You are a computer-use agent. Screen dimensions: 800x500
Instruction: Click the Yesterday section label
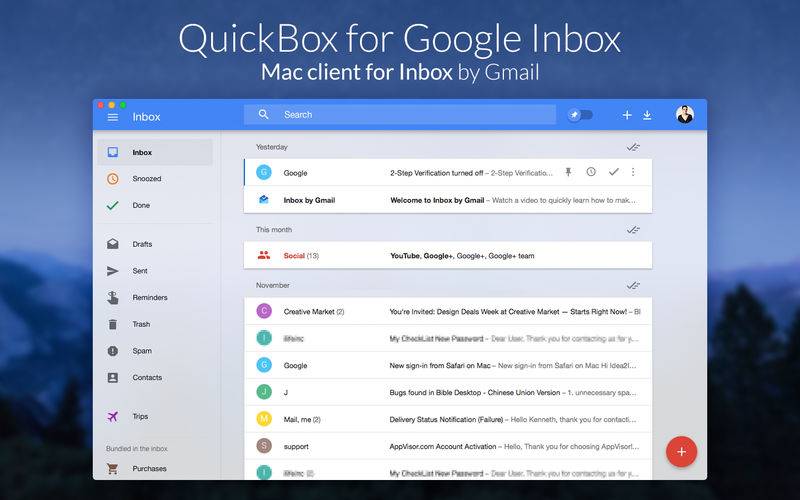(271, 147)
